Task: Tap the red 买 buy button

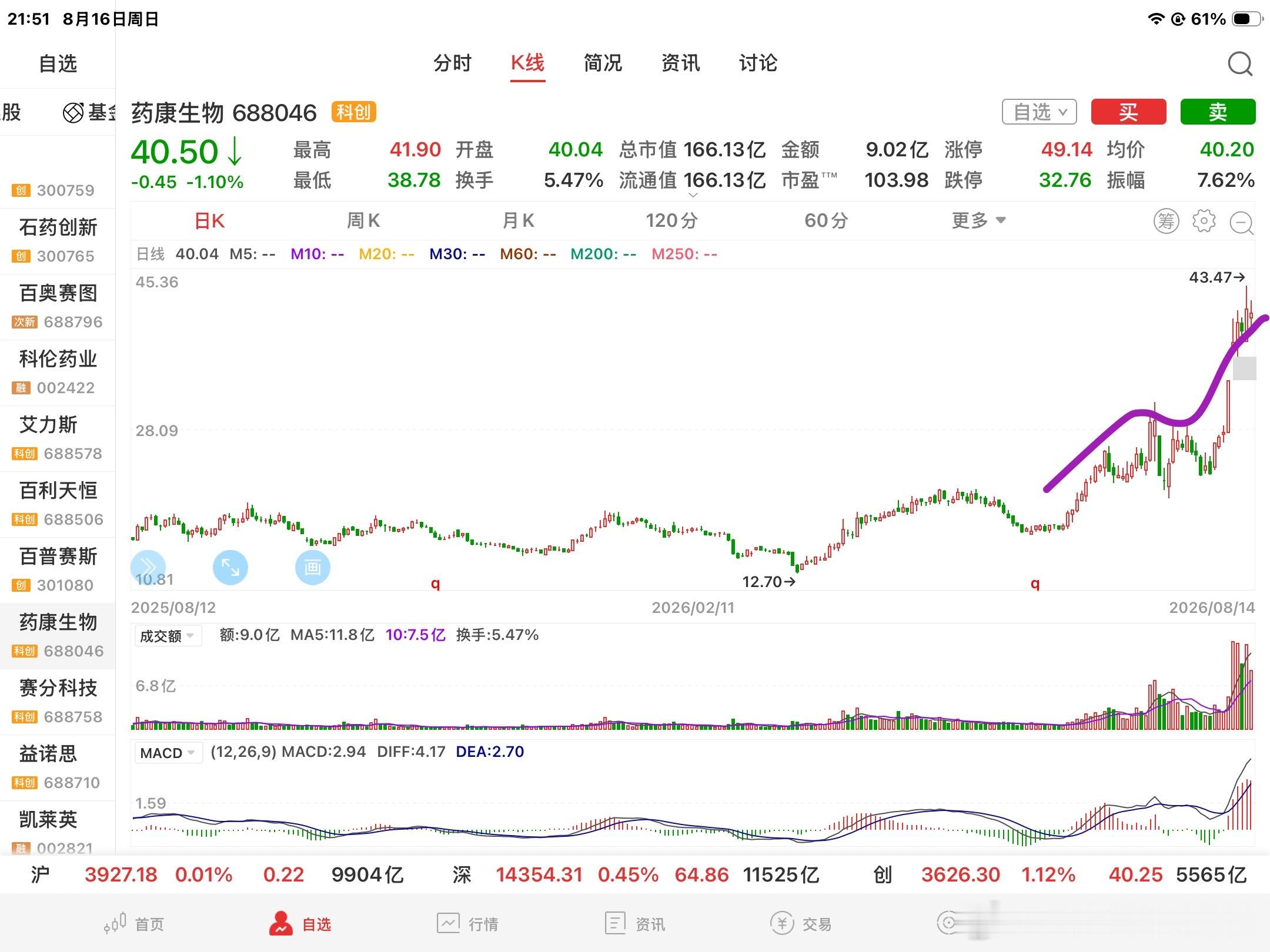Action: pos(1128,112)
